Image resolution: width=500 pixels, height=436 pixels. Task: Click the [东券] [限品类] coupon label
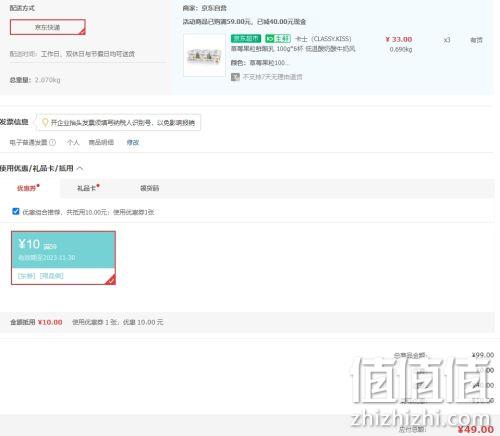40,276
